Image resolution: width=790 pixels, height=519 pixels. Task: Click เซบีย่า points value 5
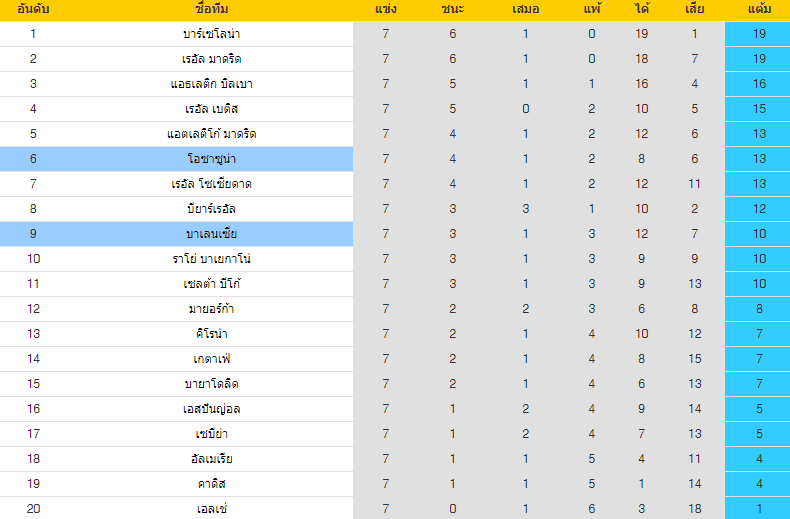click(x=759, y=434)
